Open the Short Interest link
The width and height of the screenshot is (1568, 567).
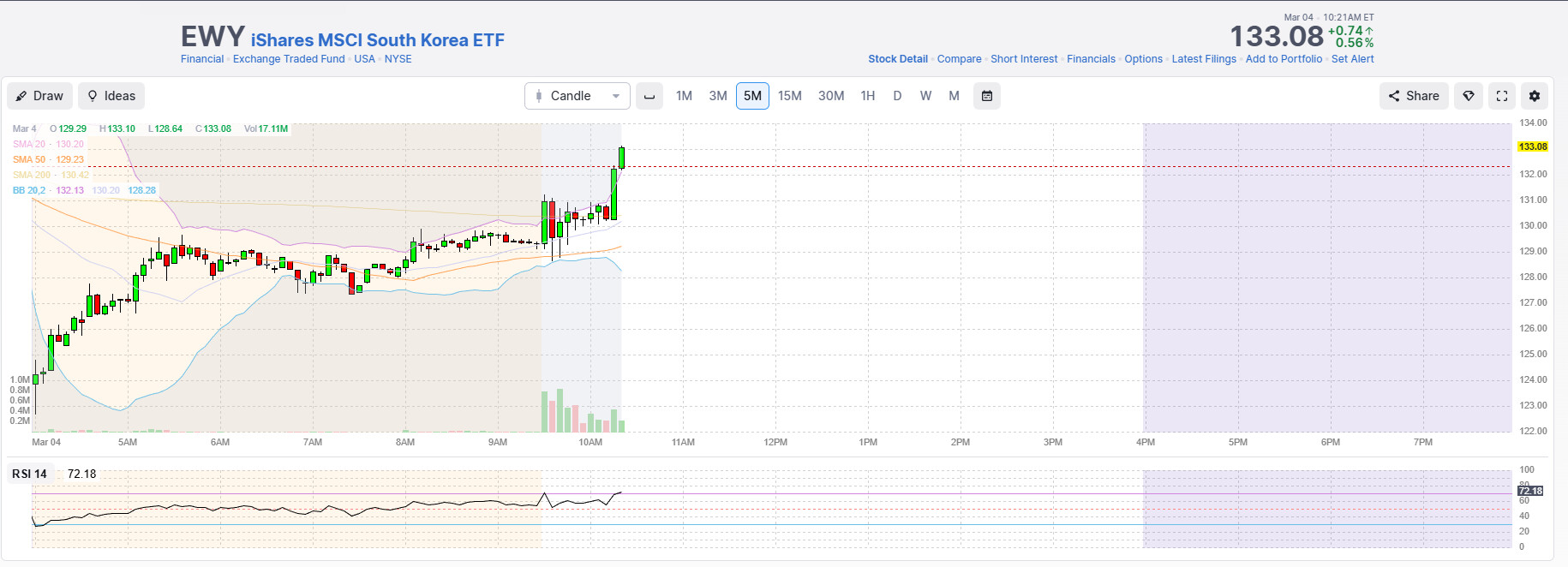tap(1024, 59)
